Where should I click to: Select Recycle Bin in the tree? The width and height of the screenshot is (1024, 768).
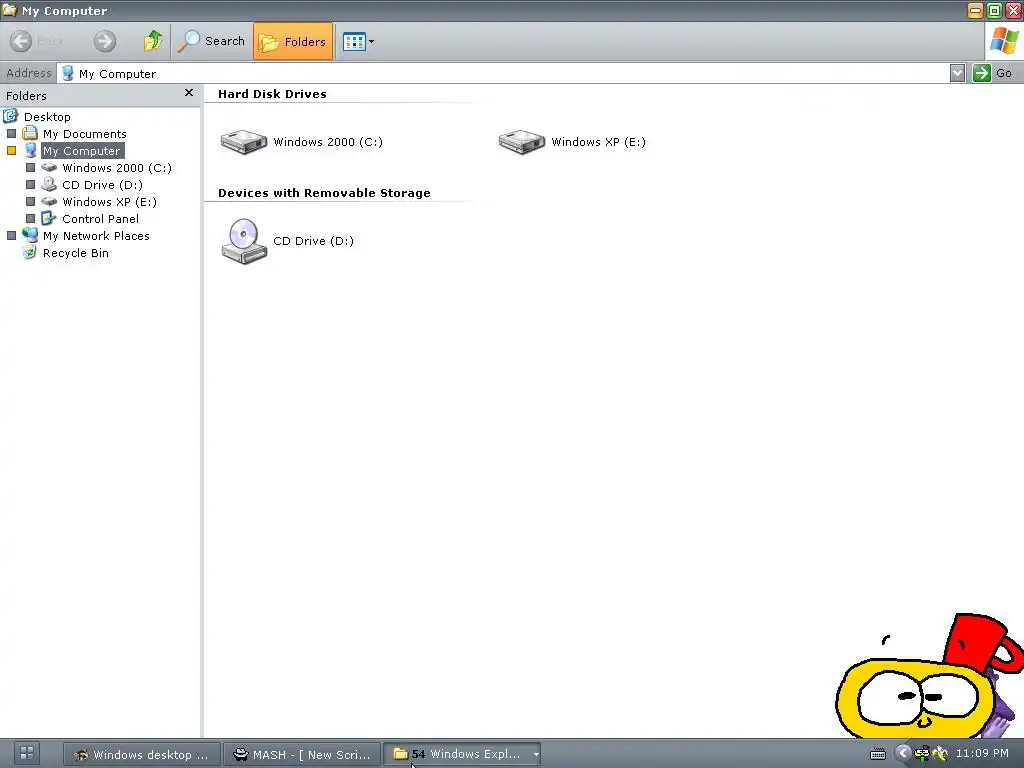pyautogui.click(x=76, y=253)
